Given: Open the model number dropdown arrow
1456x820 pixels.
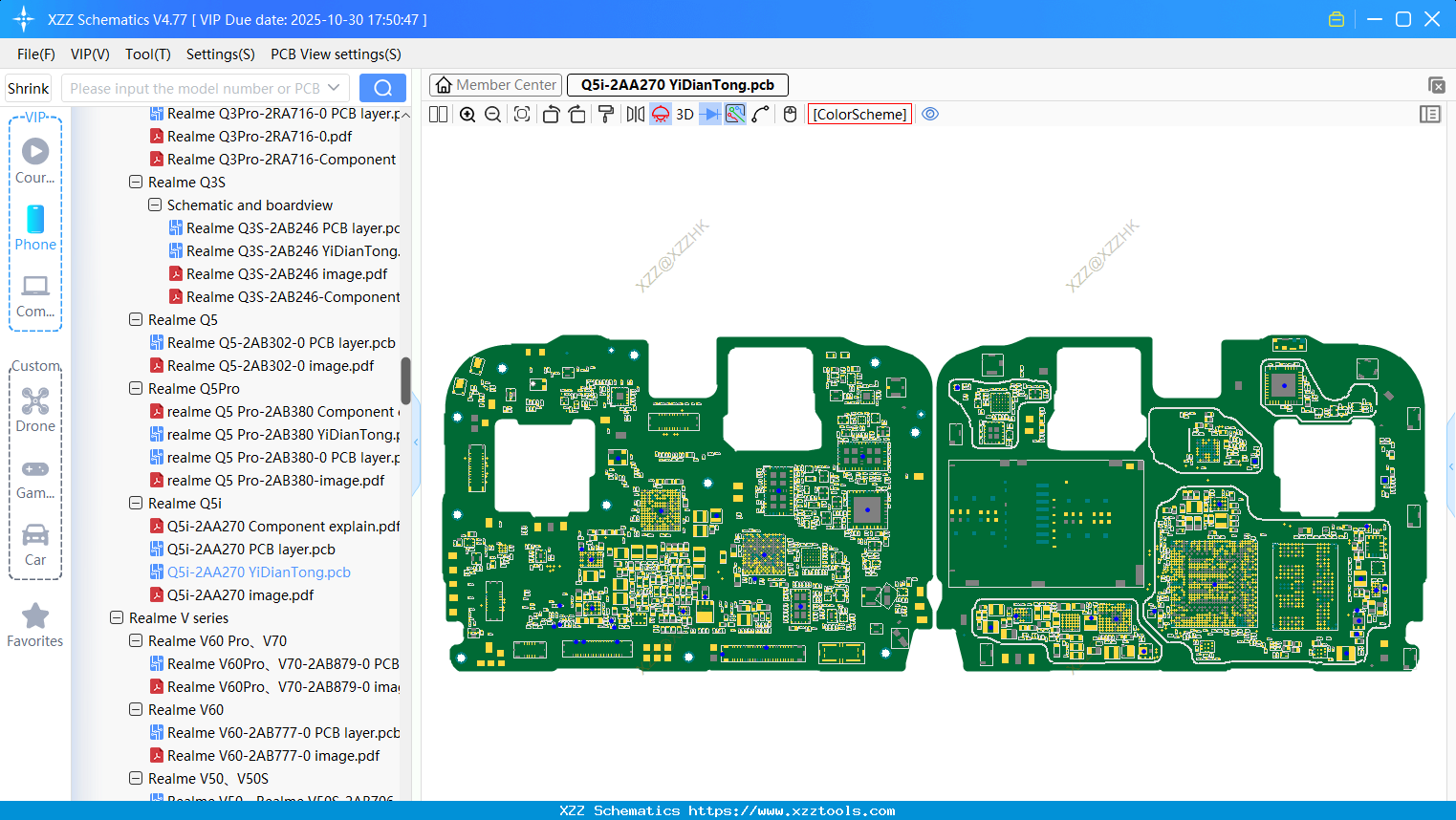Looking at the screenshot, I should click(x=334, y=88).
